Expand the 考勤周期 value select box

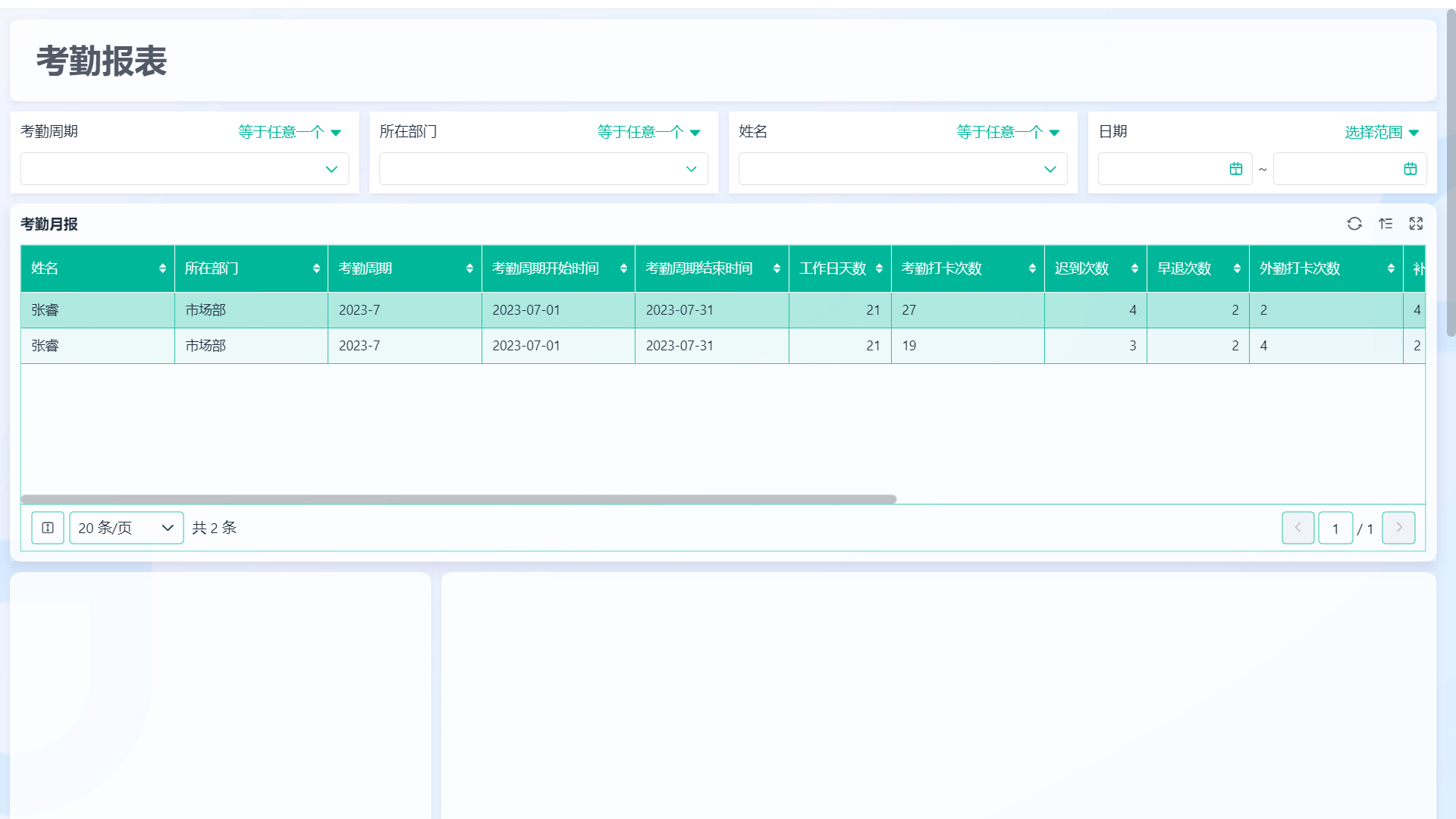(184, 169)
